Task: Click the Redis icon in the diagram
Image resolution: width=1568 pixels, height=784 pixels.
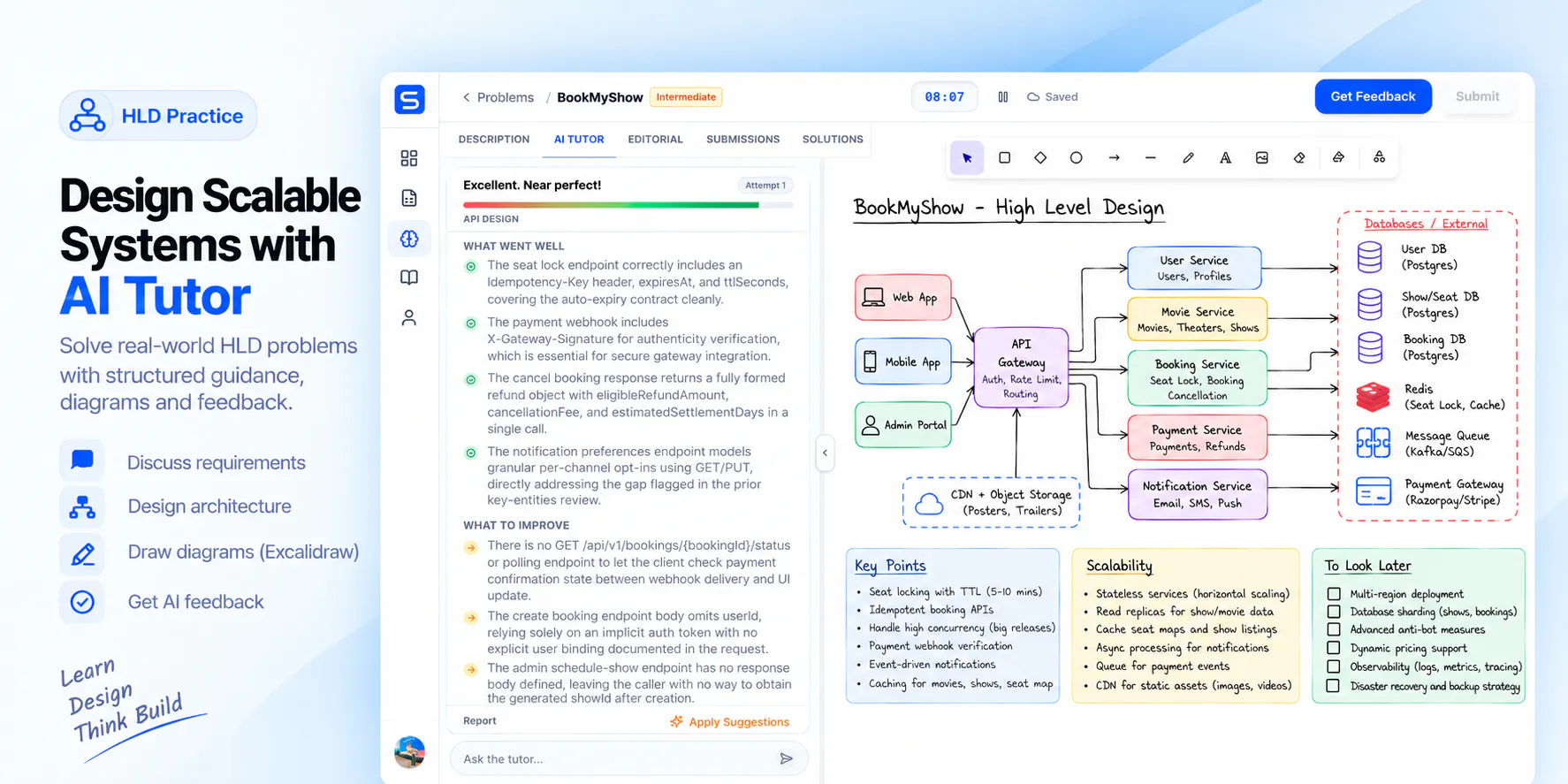Action: pos(1373,397)
